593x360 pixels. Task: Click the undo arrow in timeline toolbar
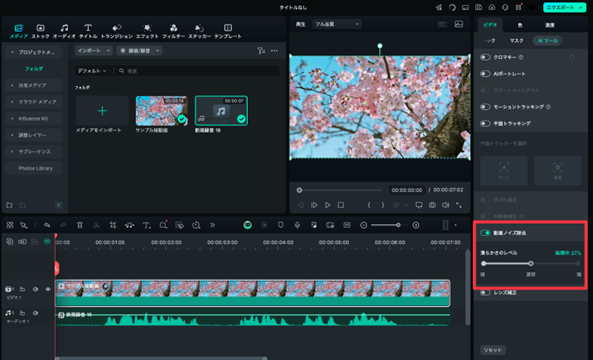click(x=47, y=225)
